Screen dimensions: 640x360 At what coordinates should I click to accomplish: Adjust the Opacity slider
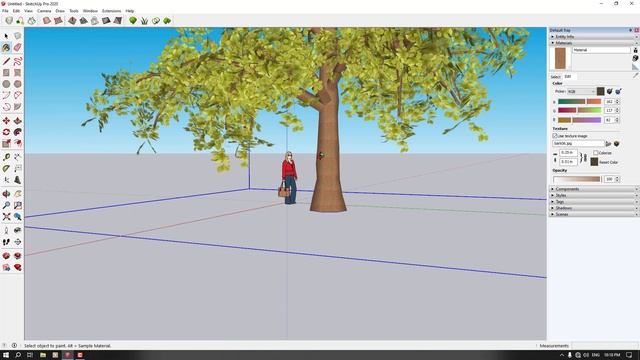point(577,179)
